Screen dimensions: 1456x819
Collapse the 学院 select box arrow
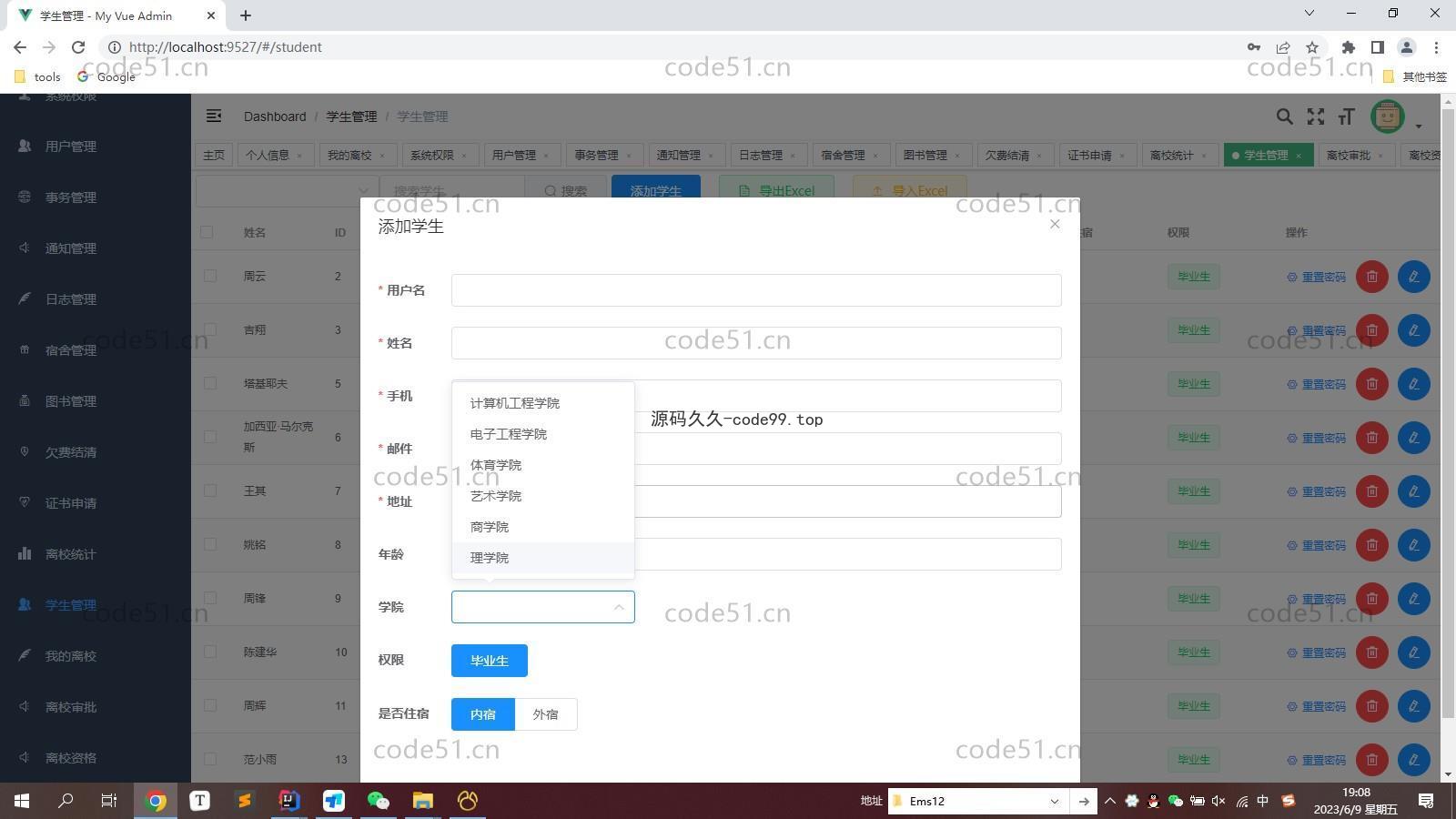tap(619, 607)
